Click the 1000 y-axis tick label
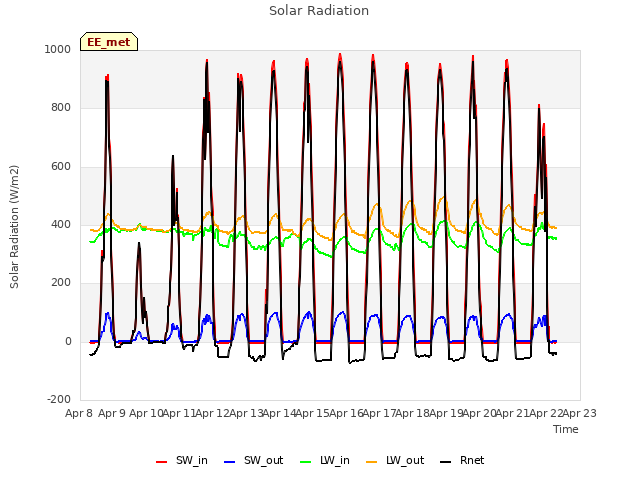640x480 pixels. [58, 49]
